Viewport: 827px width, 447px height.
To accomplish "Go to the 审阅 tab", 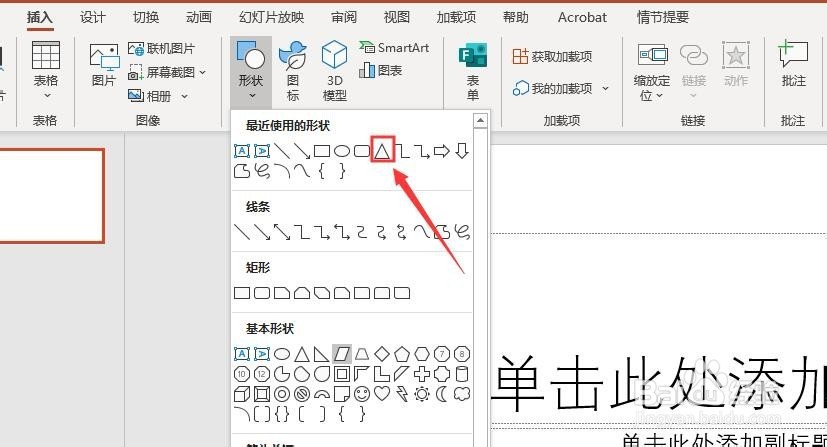I will [344, 17].
